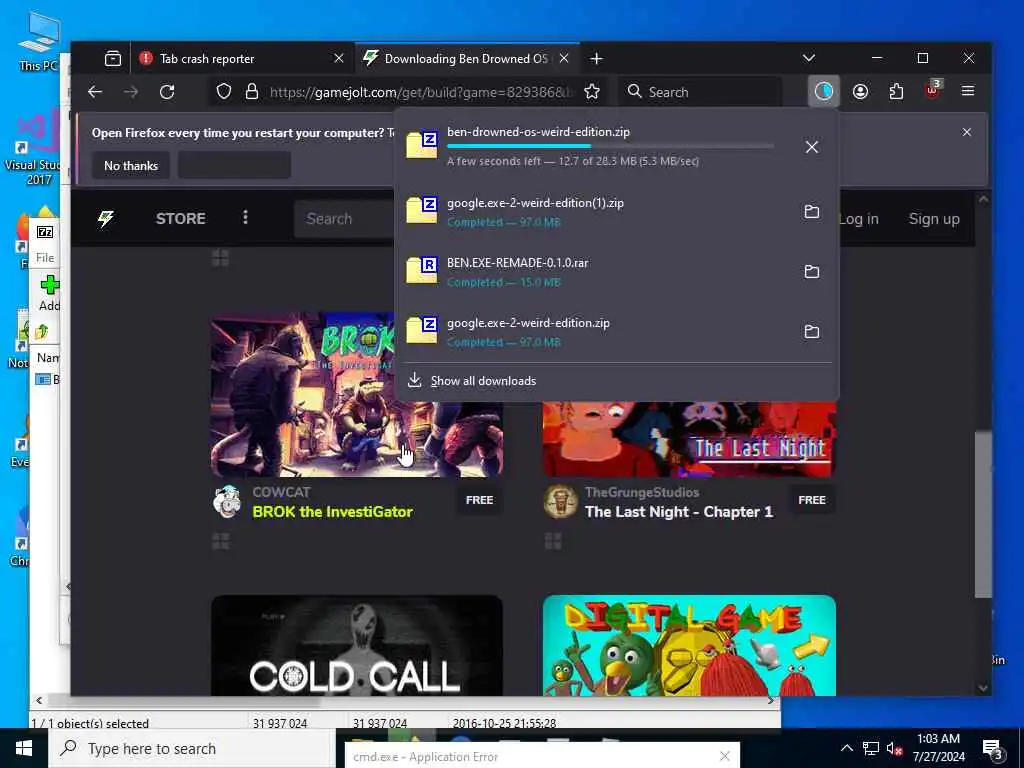Click the No thanks button

[131, 165]
